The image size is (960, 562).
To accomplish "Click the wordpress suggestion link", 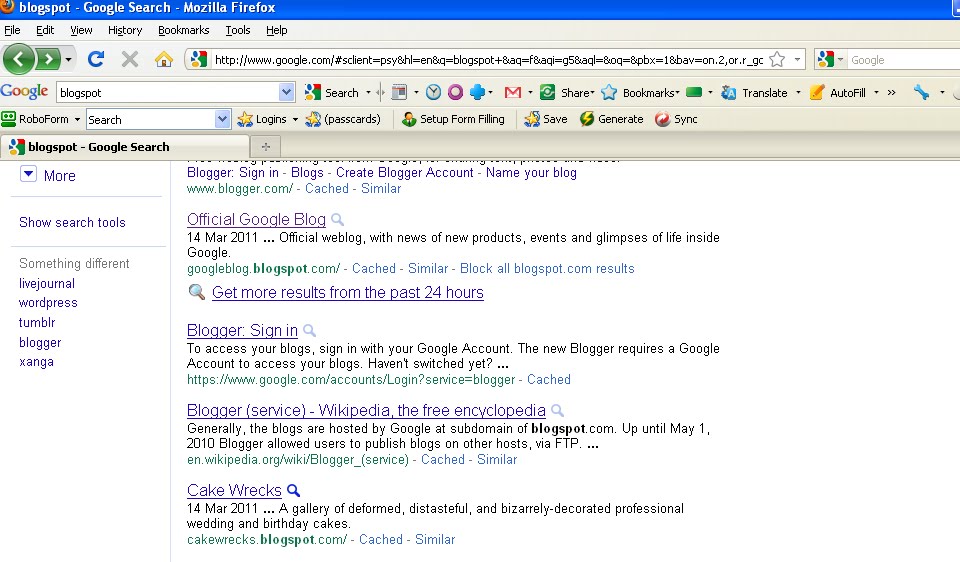I will pyautogui.click(x=48, y=302).
